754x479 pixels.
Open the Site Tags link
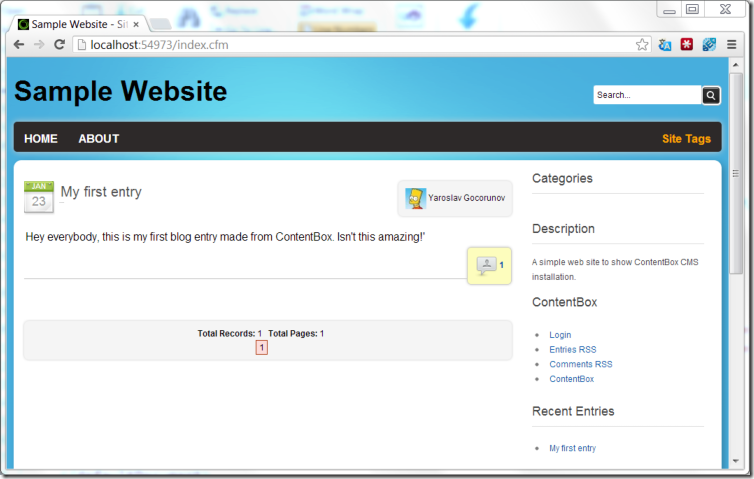tap(686, 139)
